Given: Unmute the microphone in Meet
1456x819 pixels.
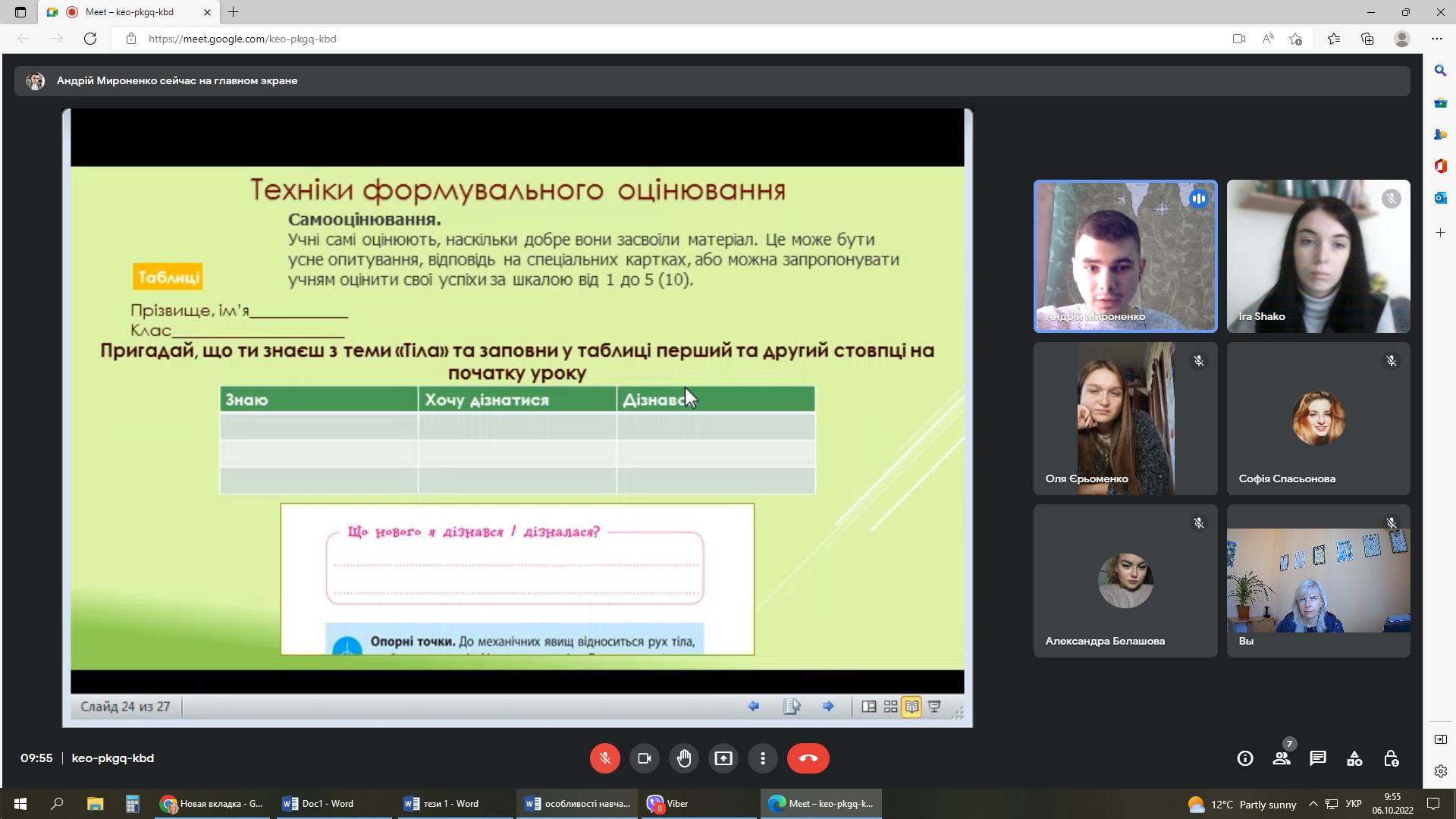Looking at the screenshot, I should pyautogui.click(x=604, y=758).
